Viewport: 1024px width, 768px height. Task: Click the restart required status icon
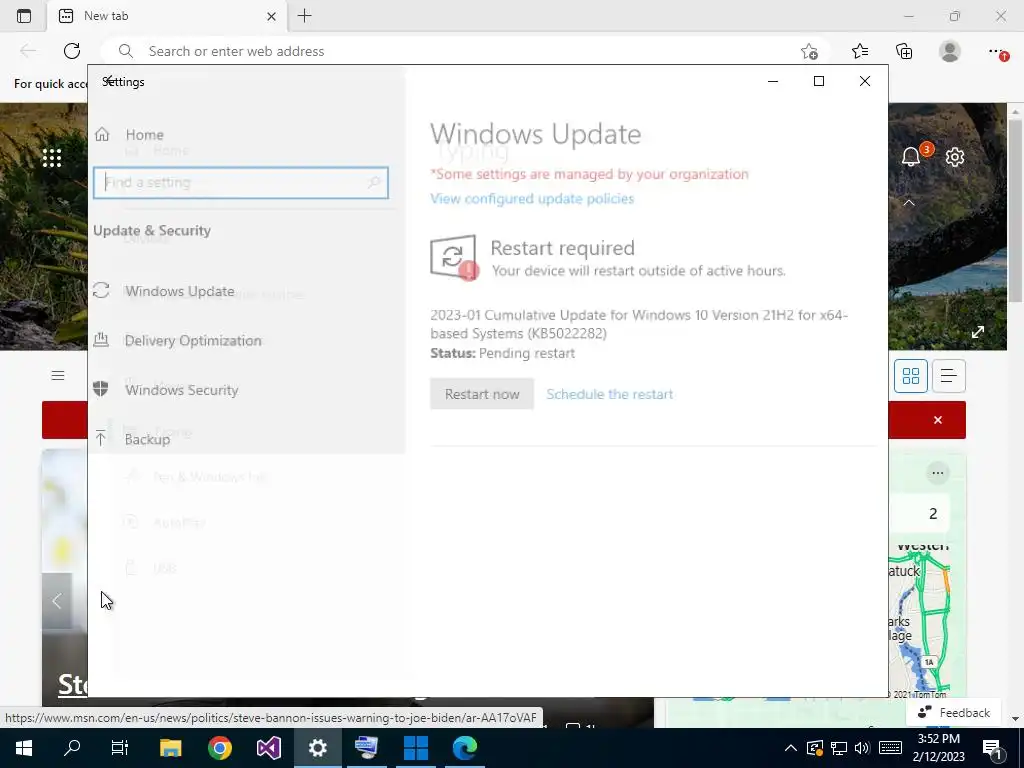coord(454,257)
